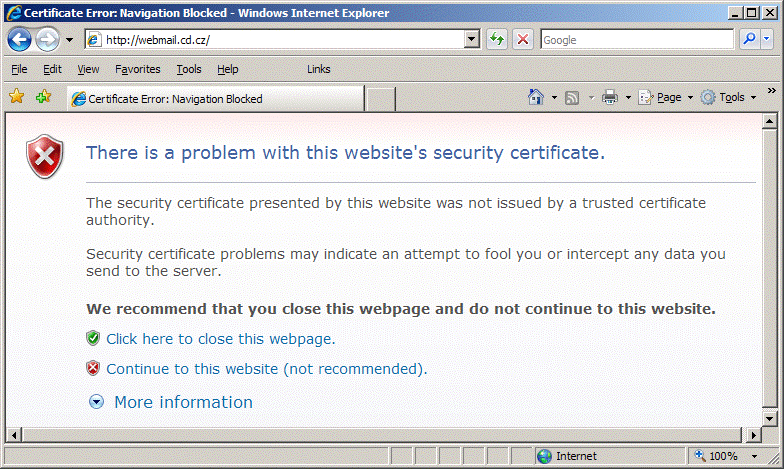This screenshot has height=469, width=784.
Task: Click the search magnifier button
Action: [x=750, y=40]
